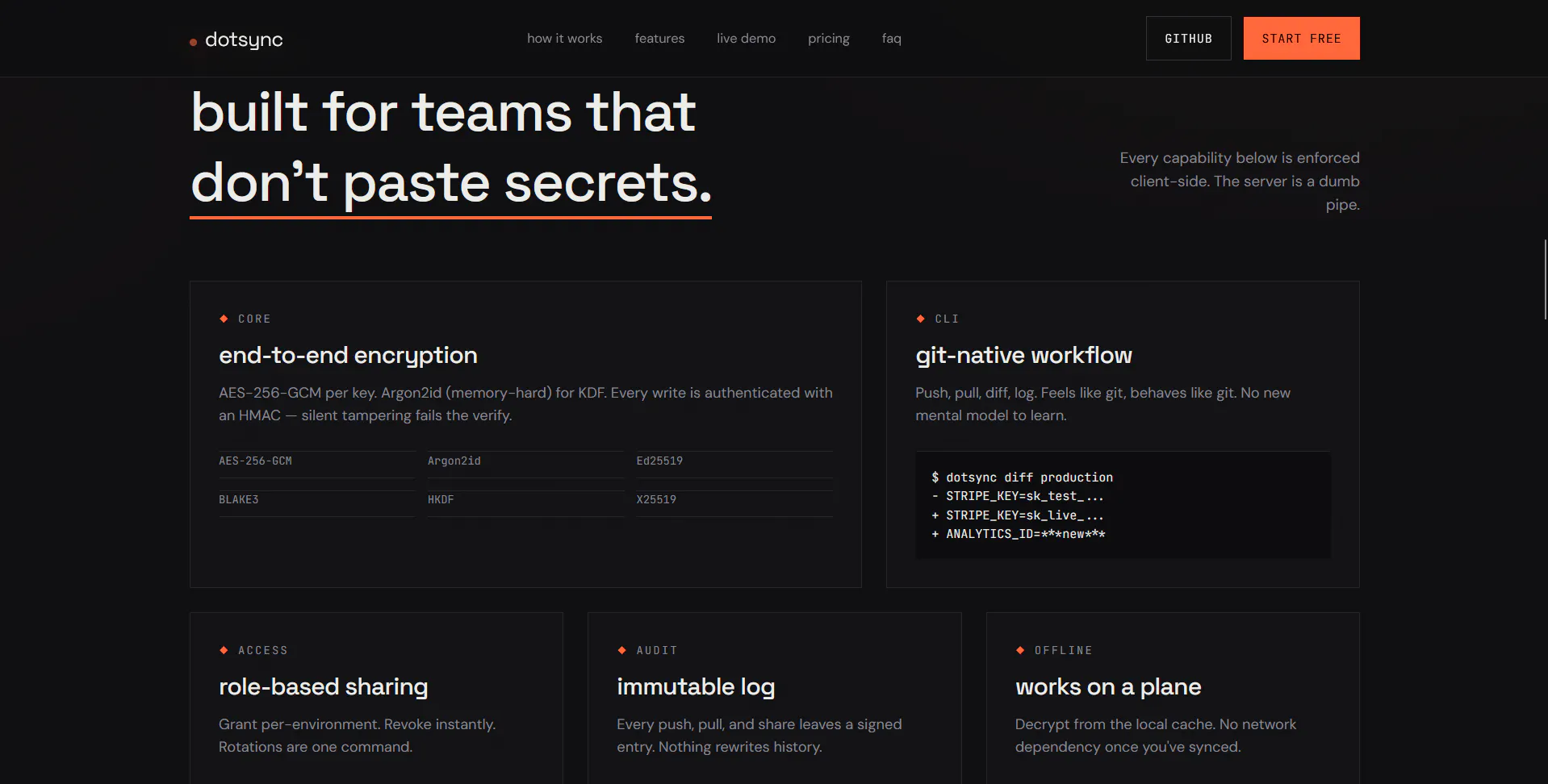The width and height of the screenshot is (1548, 784).
Task: Click the ACCESS category label
Action: 263,651
